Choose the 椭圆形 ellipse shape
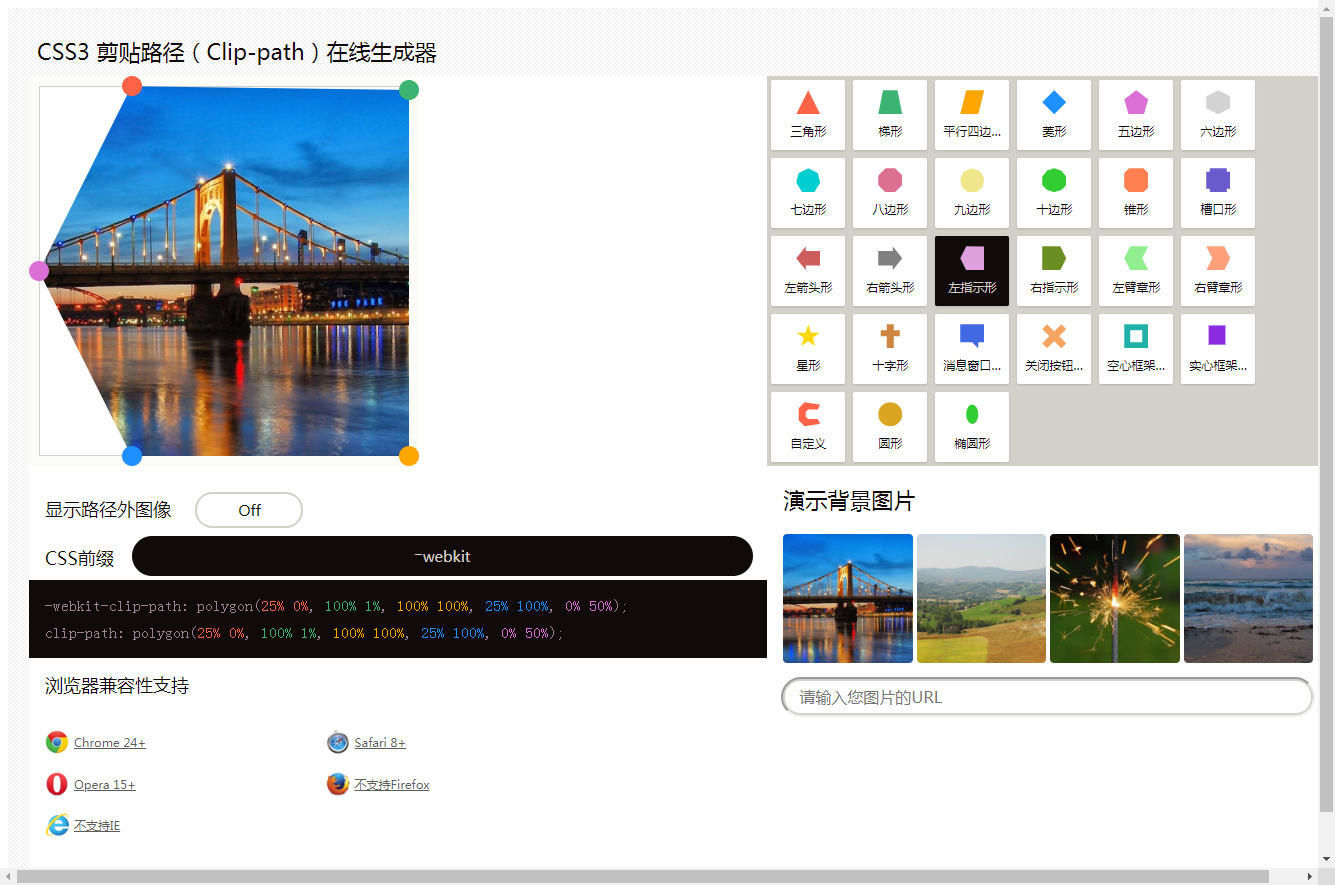Image resolution: width=1335 pixels, height=885 pixels. [971, 426]
